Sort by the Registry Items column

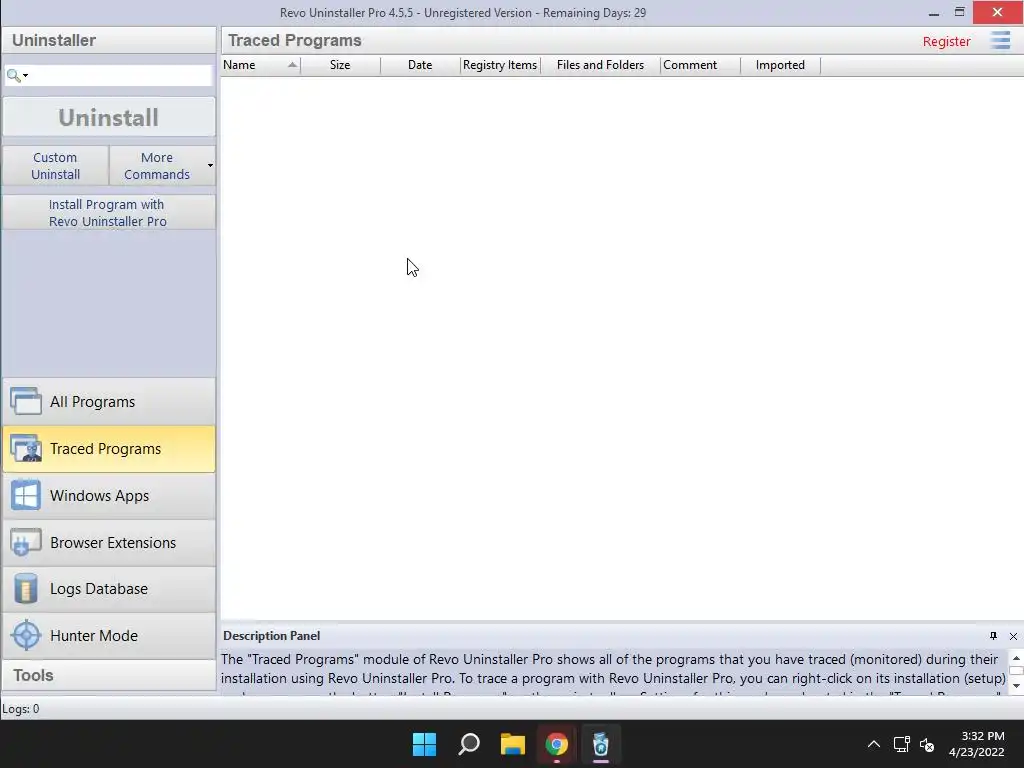click(500, 65)
